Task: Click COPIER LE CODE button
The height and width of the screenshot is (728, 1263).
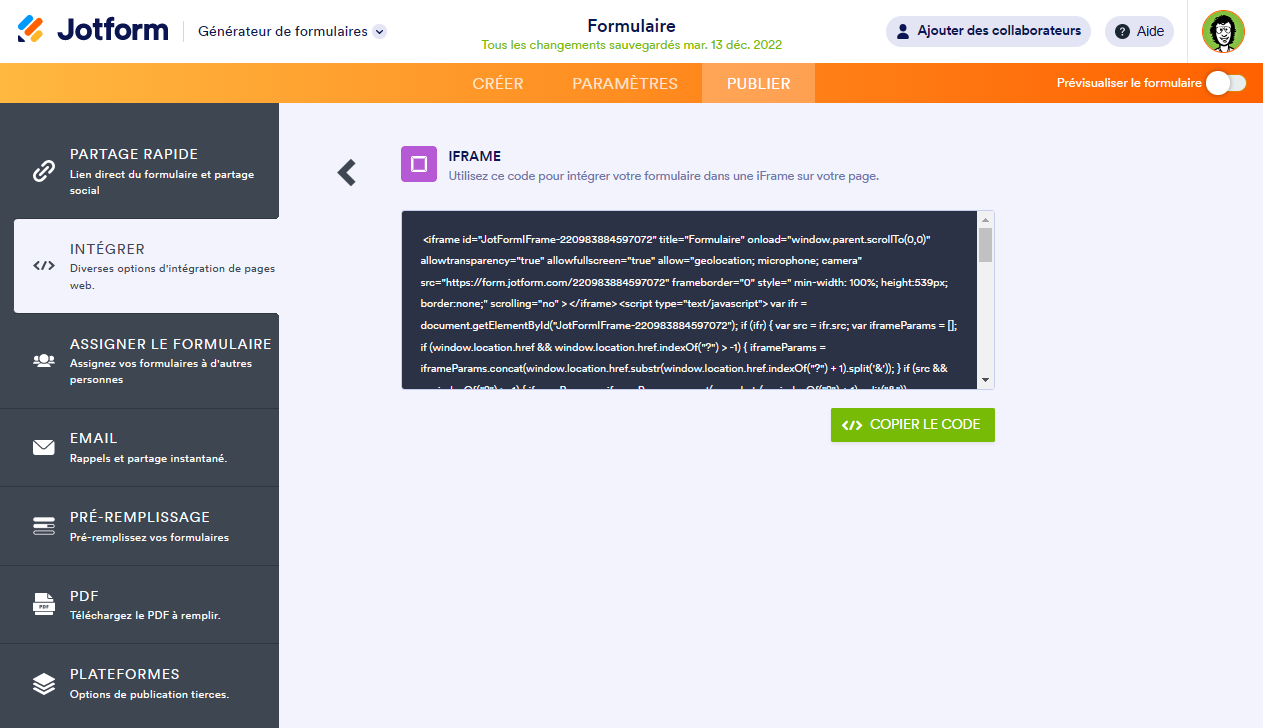Action: (912, 425)
